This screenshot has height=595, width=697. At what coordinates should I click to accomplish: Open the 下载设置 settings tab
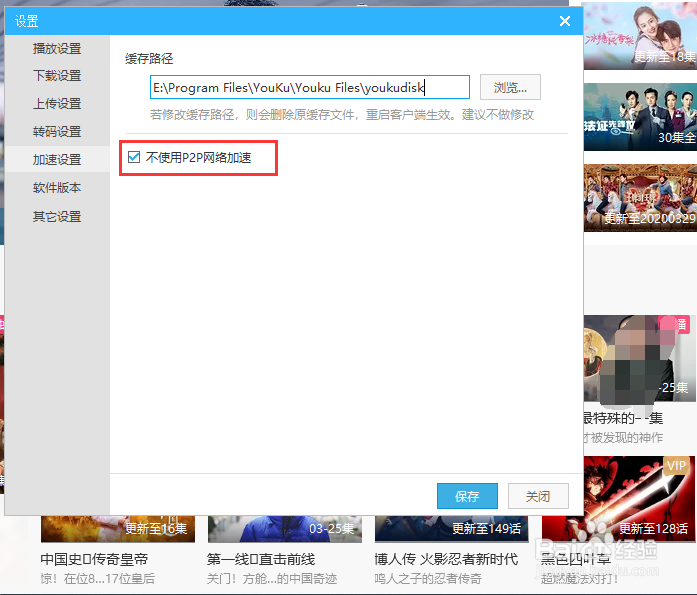[x=57, y=76]
